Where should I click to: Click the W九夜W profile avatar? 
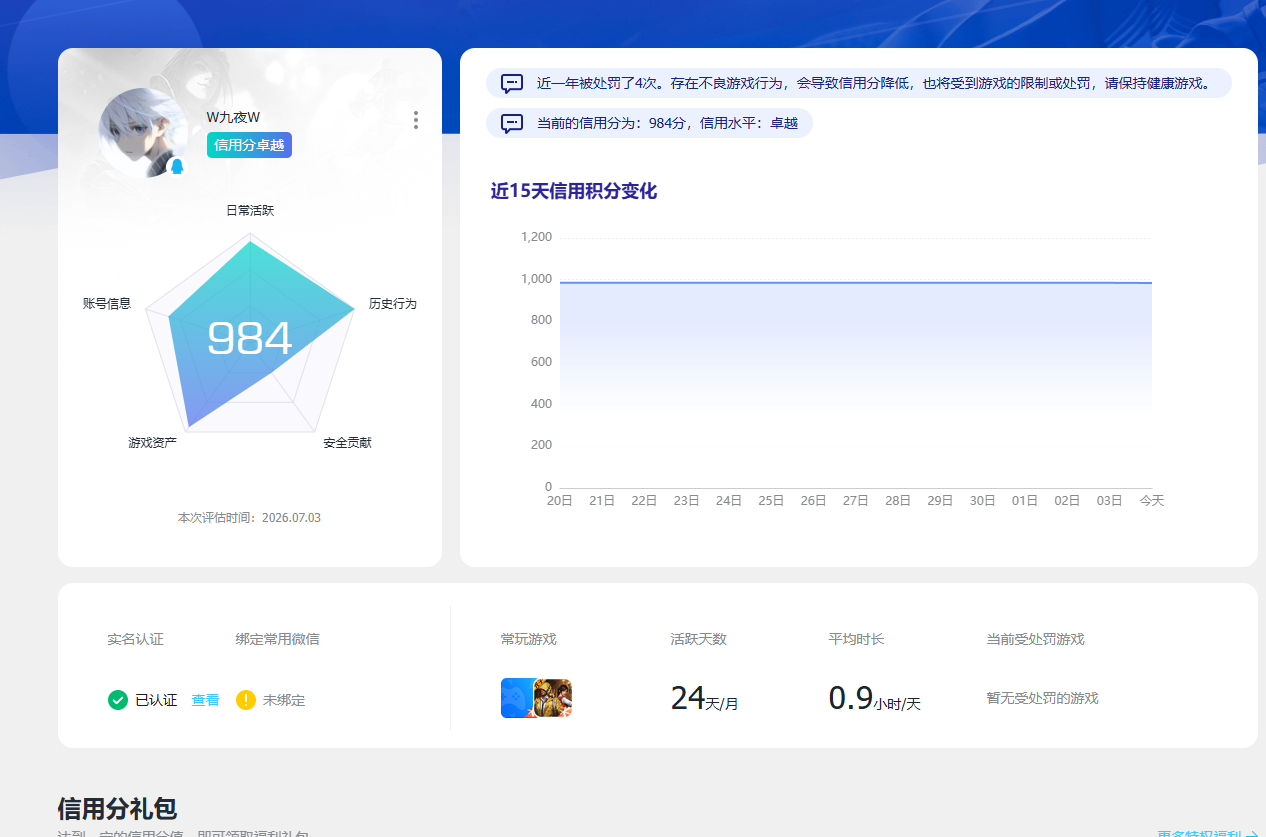pos(143,133)
